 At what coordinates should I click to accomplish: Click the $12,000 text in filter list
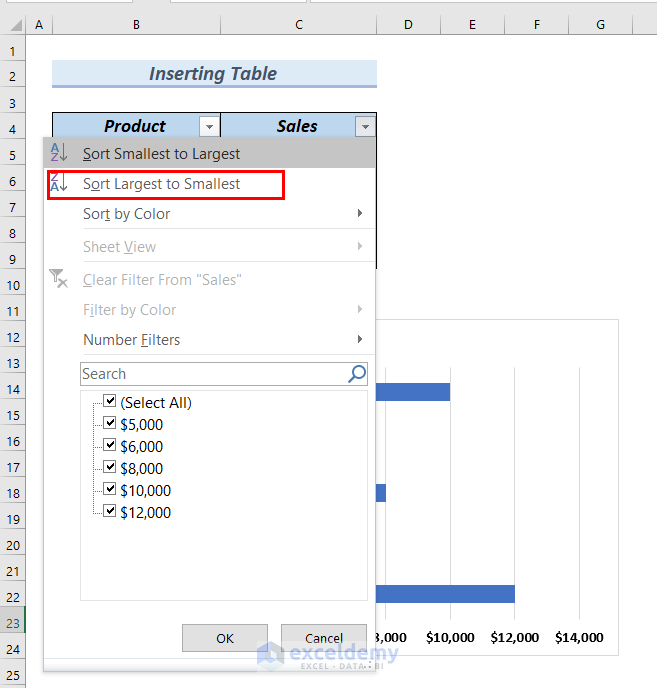pyautogui.click(x=146, y=512)
